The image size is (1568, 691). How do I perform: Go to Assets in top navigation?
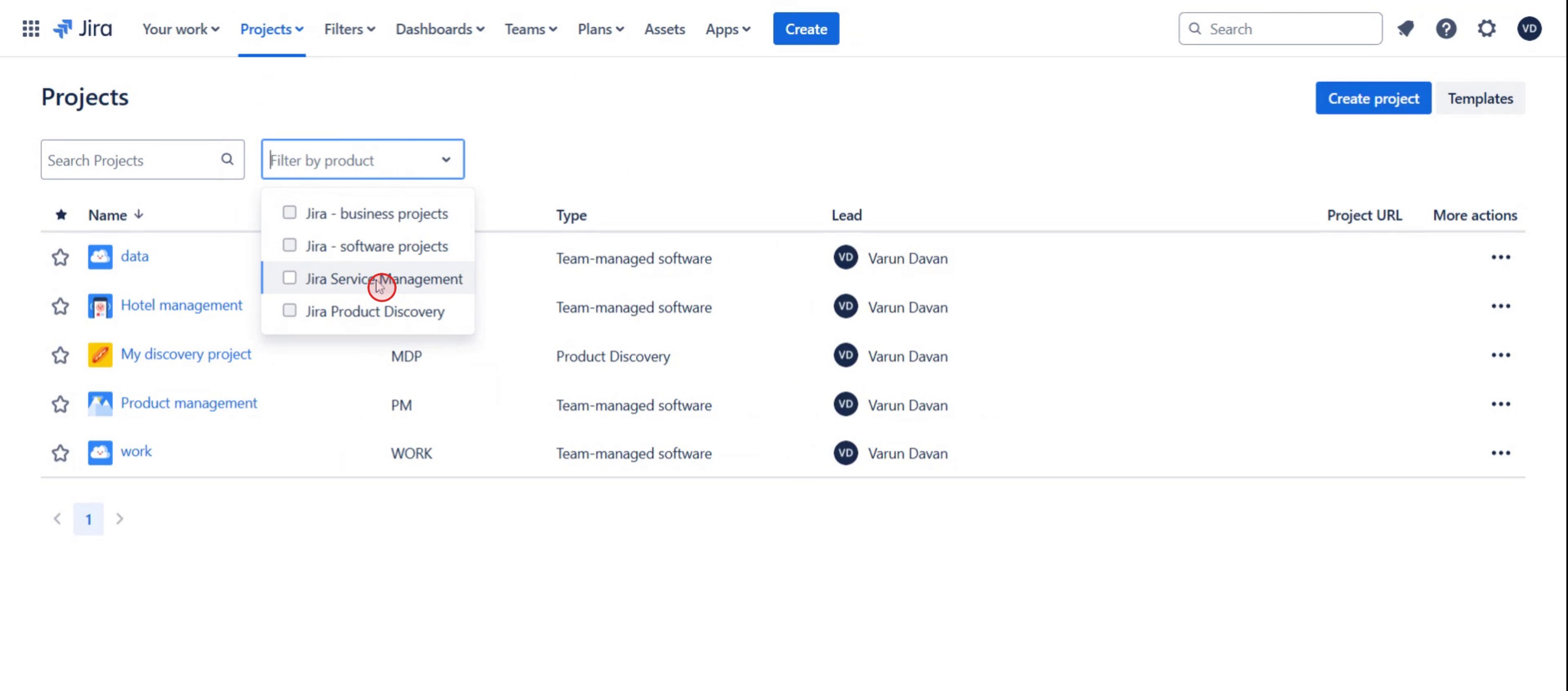click(x=664, y=29)
